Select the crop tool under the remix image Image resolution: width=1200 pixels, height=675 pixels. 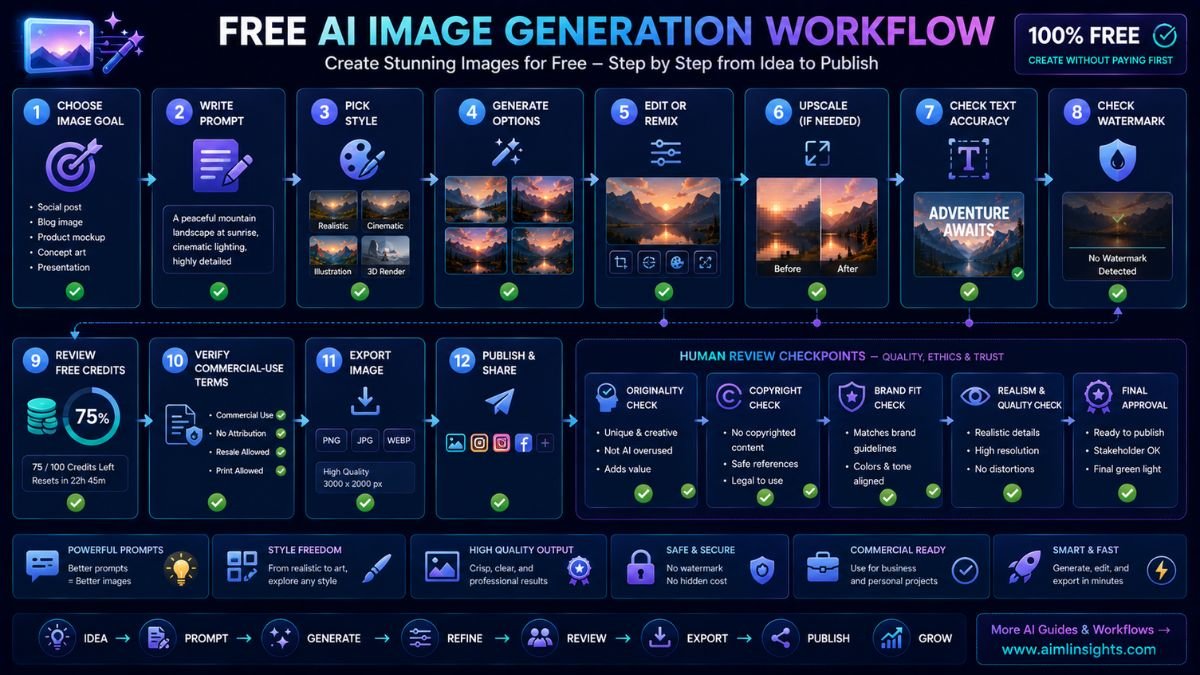pos(621,262)
